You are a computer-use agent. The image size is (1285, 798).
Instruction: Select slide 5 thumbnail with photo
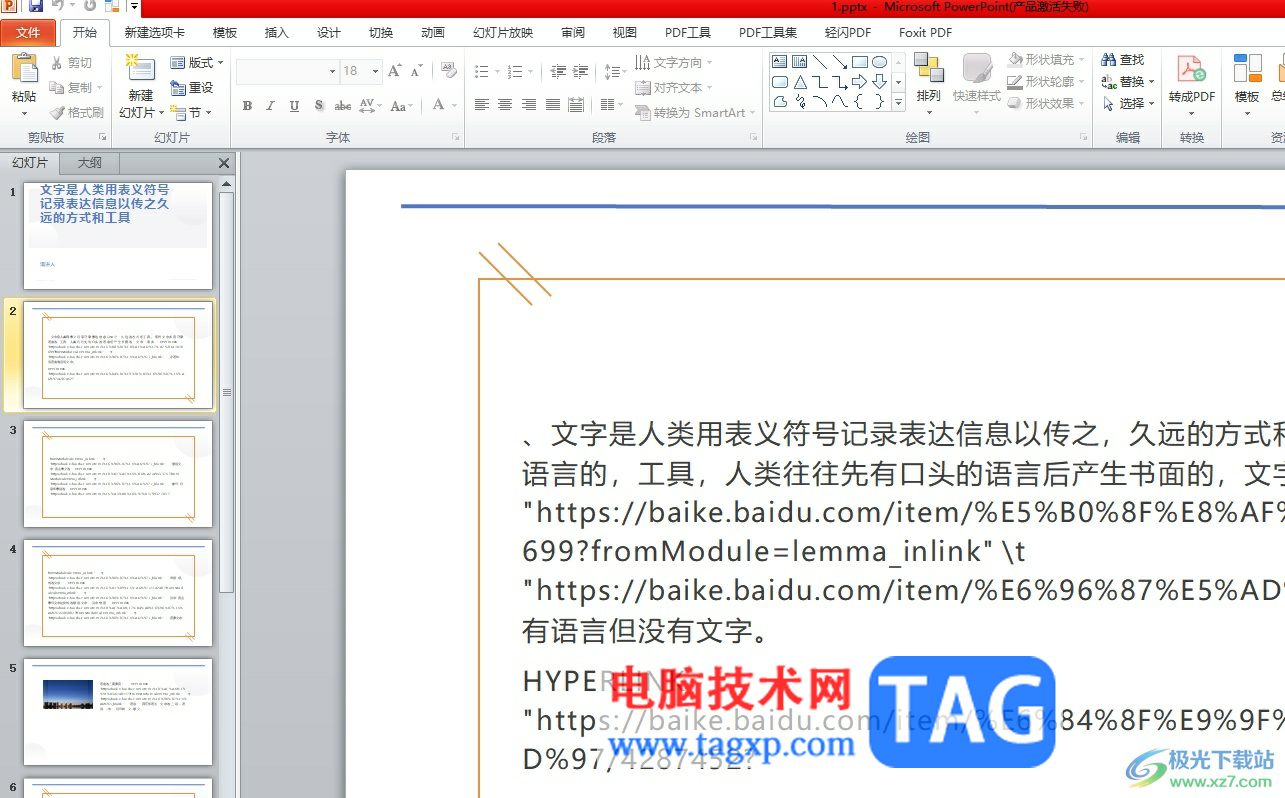(118, 712)
